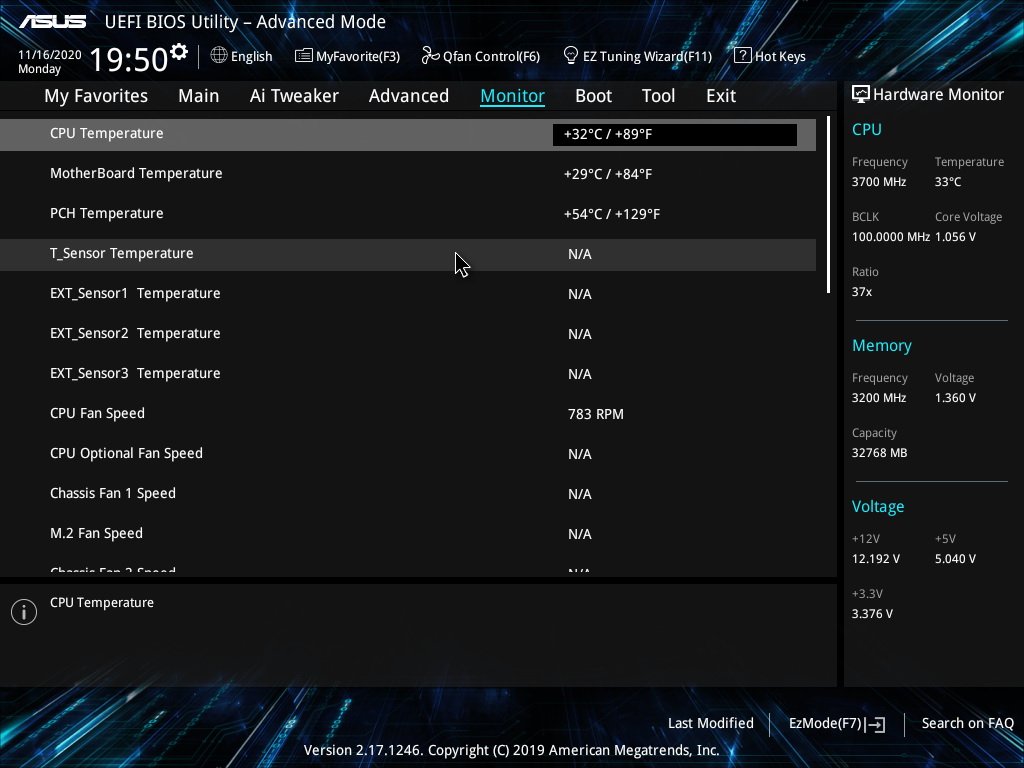
Task: Click the Hot Keys question mark icon
Action: coord(742,56)
